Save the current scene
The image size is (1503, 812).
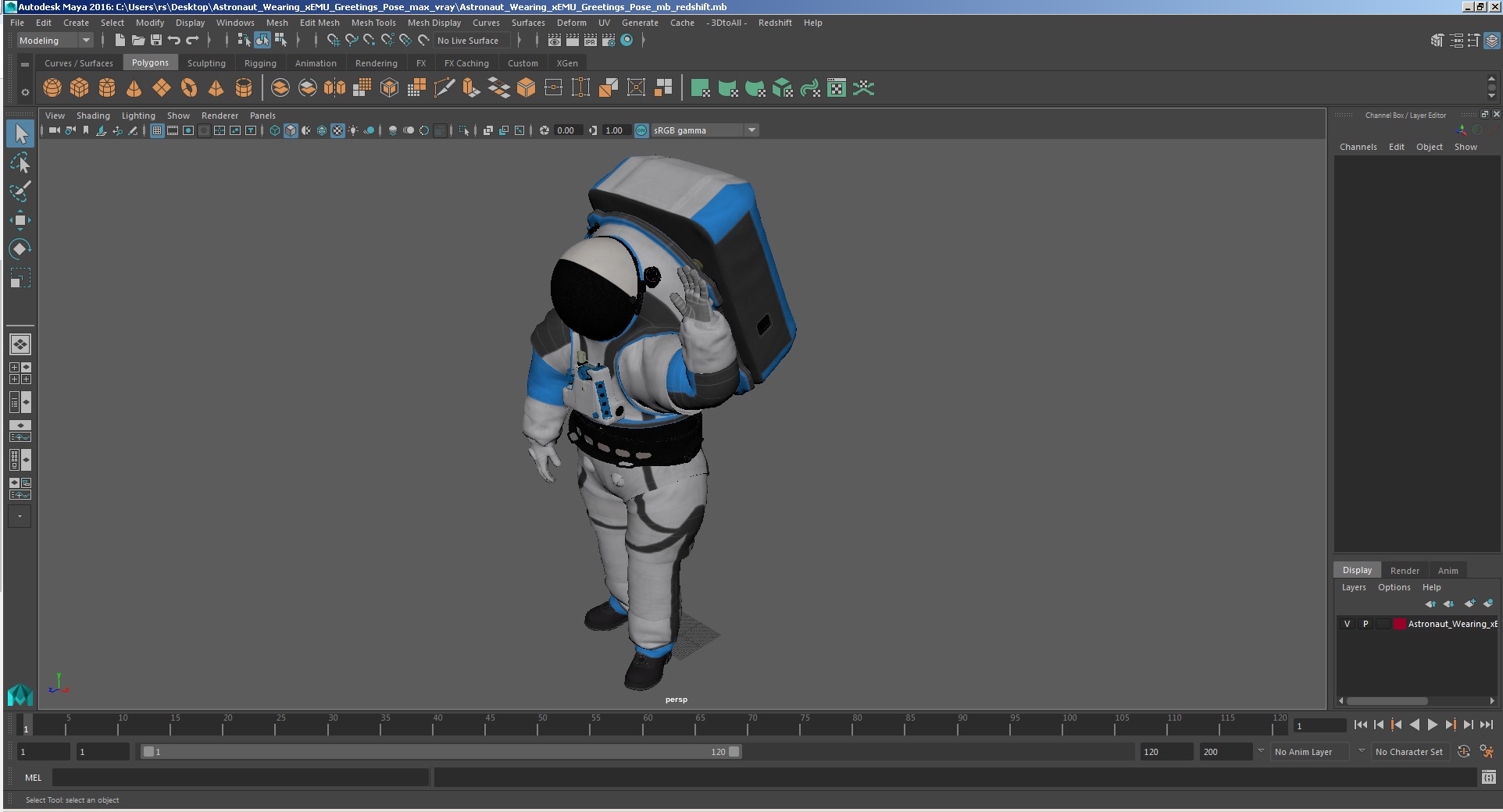156,41
